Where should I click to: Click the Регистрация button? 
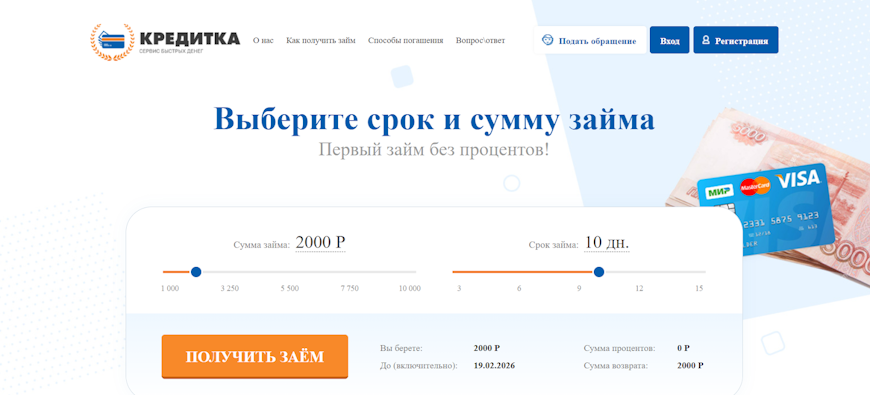pos(736,40)
